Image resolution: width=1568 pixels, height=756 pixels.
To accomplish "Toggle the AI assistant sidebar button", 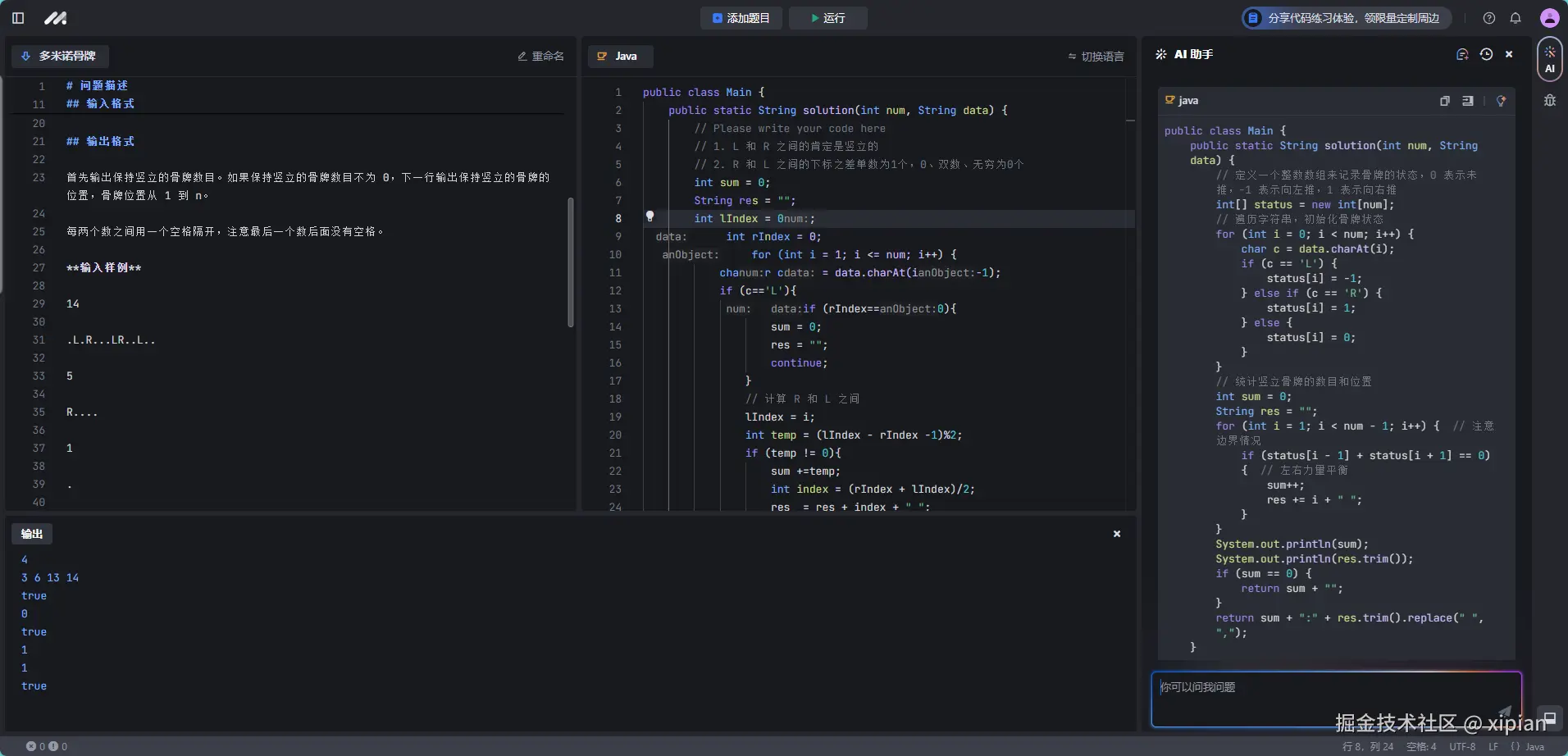I will point(1549,60).
